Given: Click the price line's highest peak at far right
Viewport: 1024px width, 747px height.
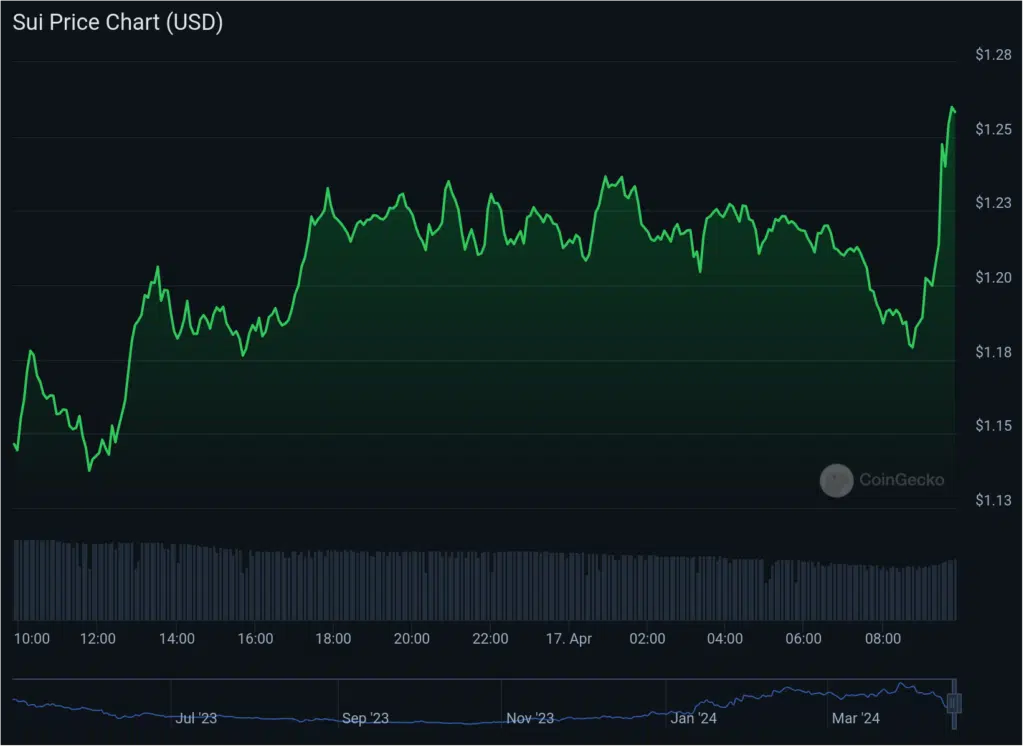Looking at the screenshot, I should tap(952, 107).
